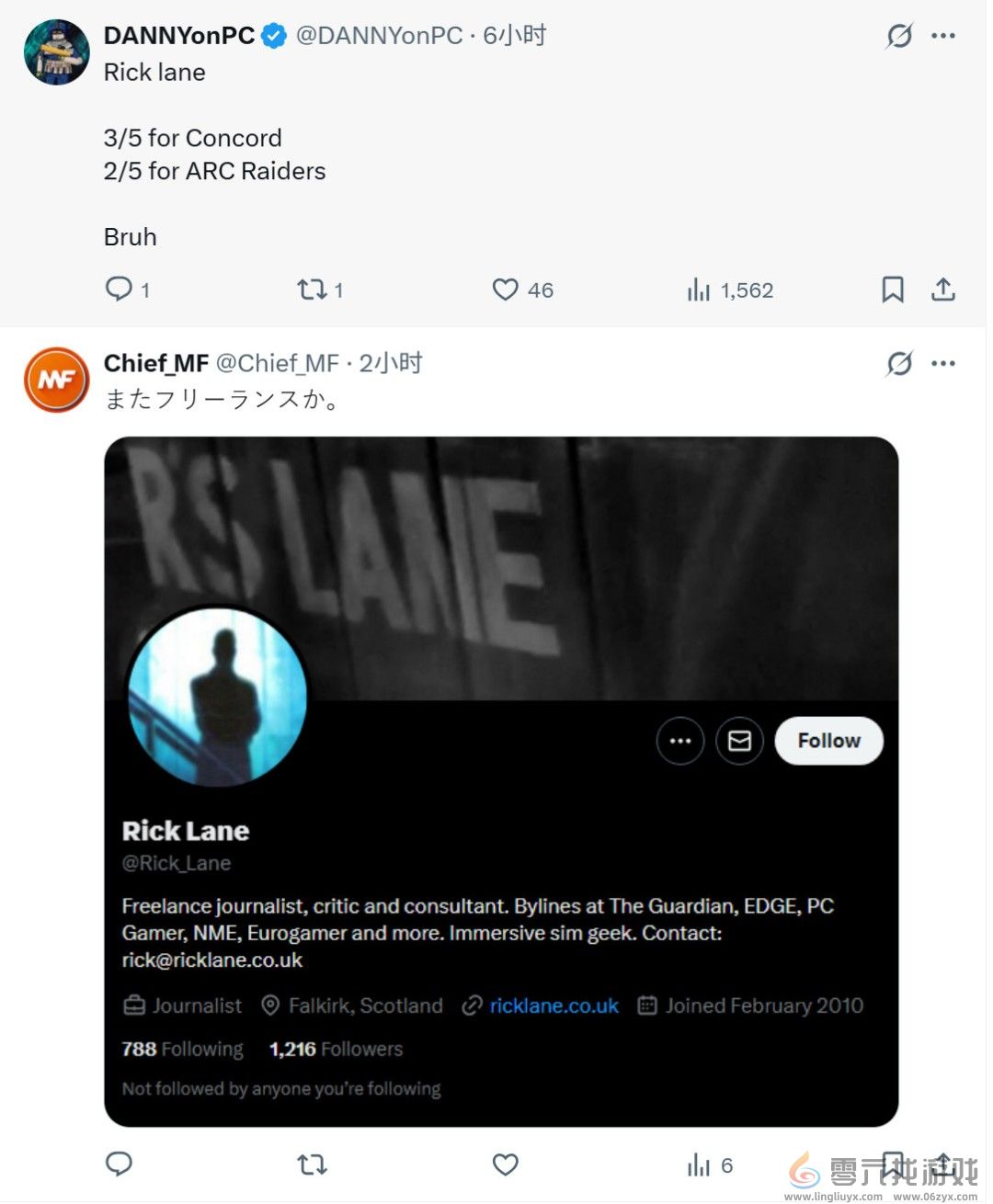Reply to Chief_MF's tweet
Image resolution: width=993 pixels, height=1204 pixels.
click(120, 1164)
